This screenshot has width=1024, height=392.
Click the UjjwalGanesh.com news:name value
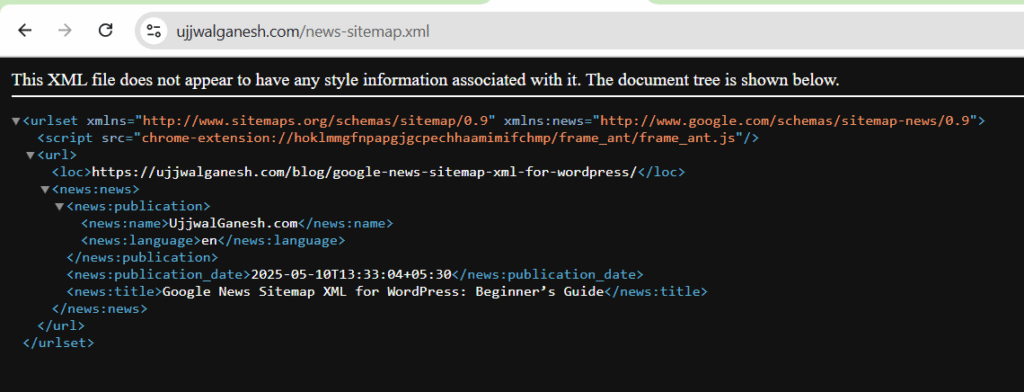[x=234, y=223]
